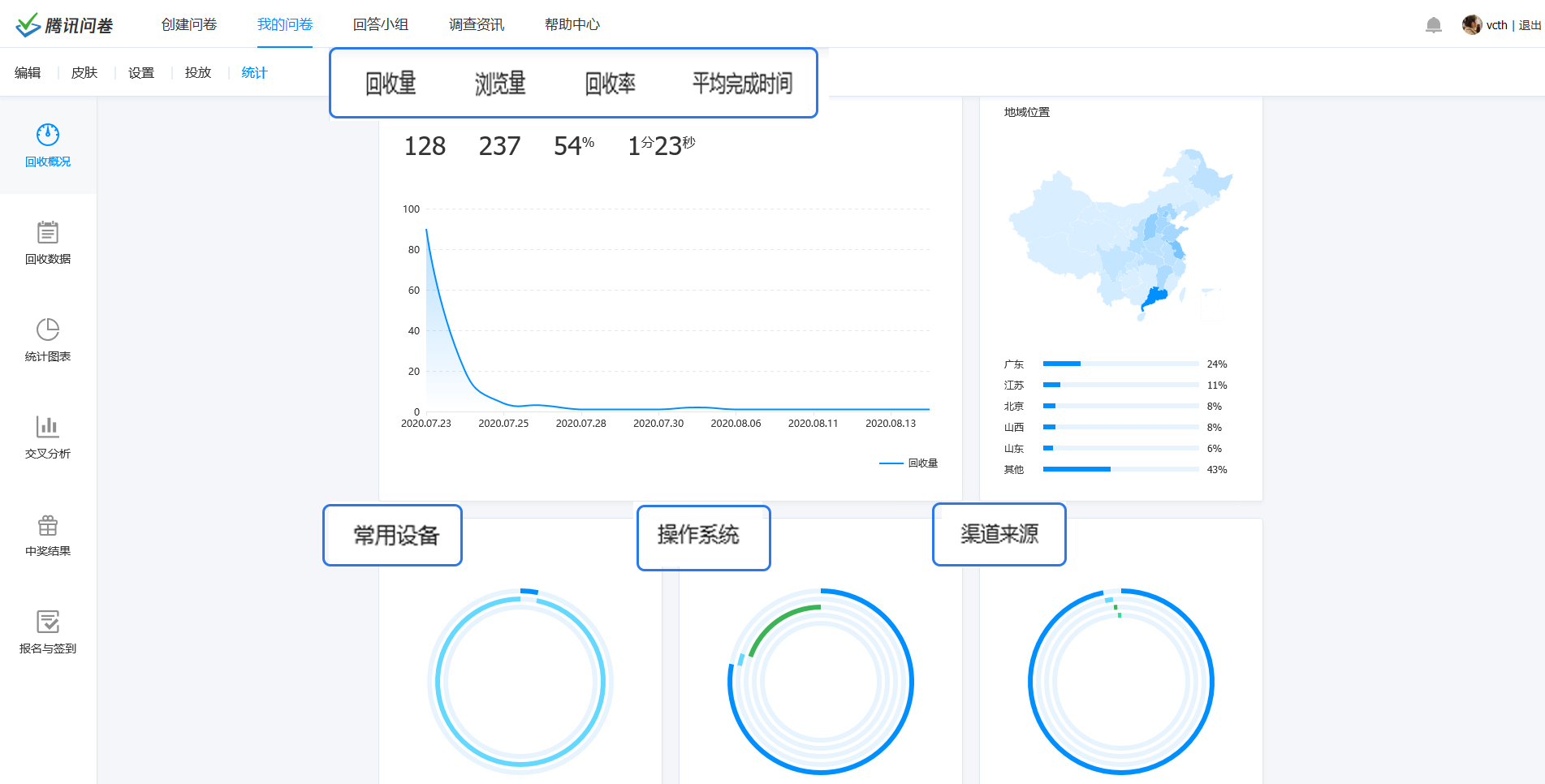Viewport: 1545px width, 784px height.
Task: Click the 2020.07.30 axis date
Action: pos(658,424)
